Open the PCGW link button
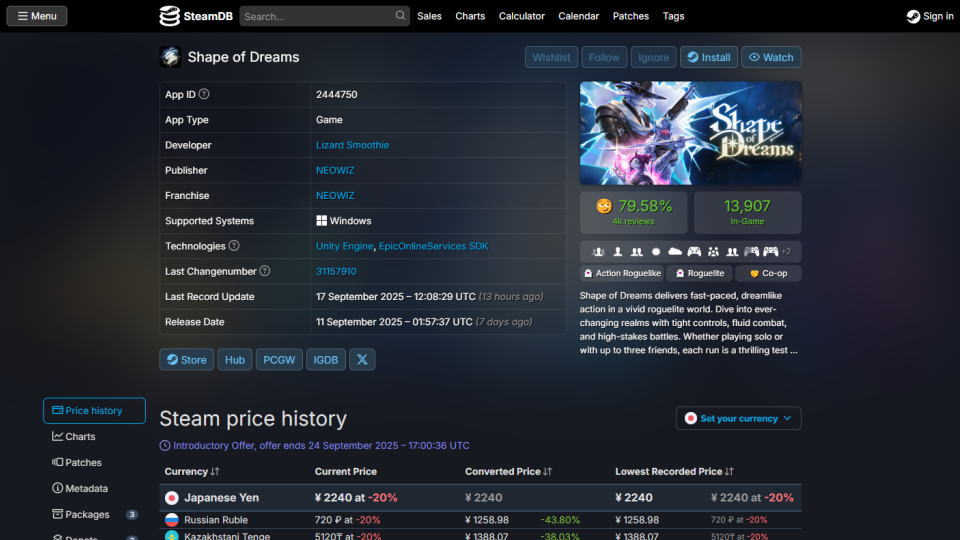The height and width of the screenshot is (540, 960). click(279, 359)
